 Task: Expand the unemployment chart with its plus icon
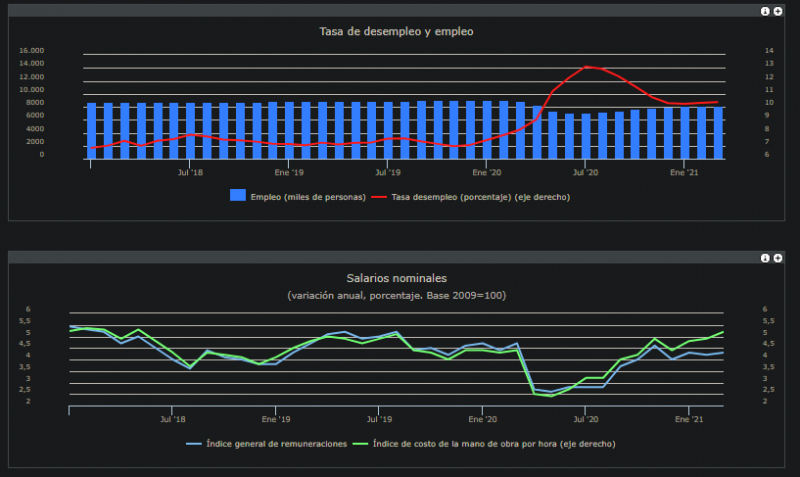point(778,11)
